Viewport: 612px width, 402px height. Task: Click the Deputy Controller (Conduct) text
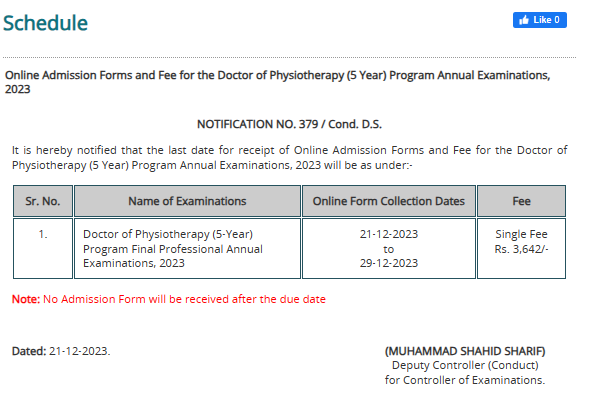pyautogui.click(x=465, y=365)
